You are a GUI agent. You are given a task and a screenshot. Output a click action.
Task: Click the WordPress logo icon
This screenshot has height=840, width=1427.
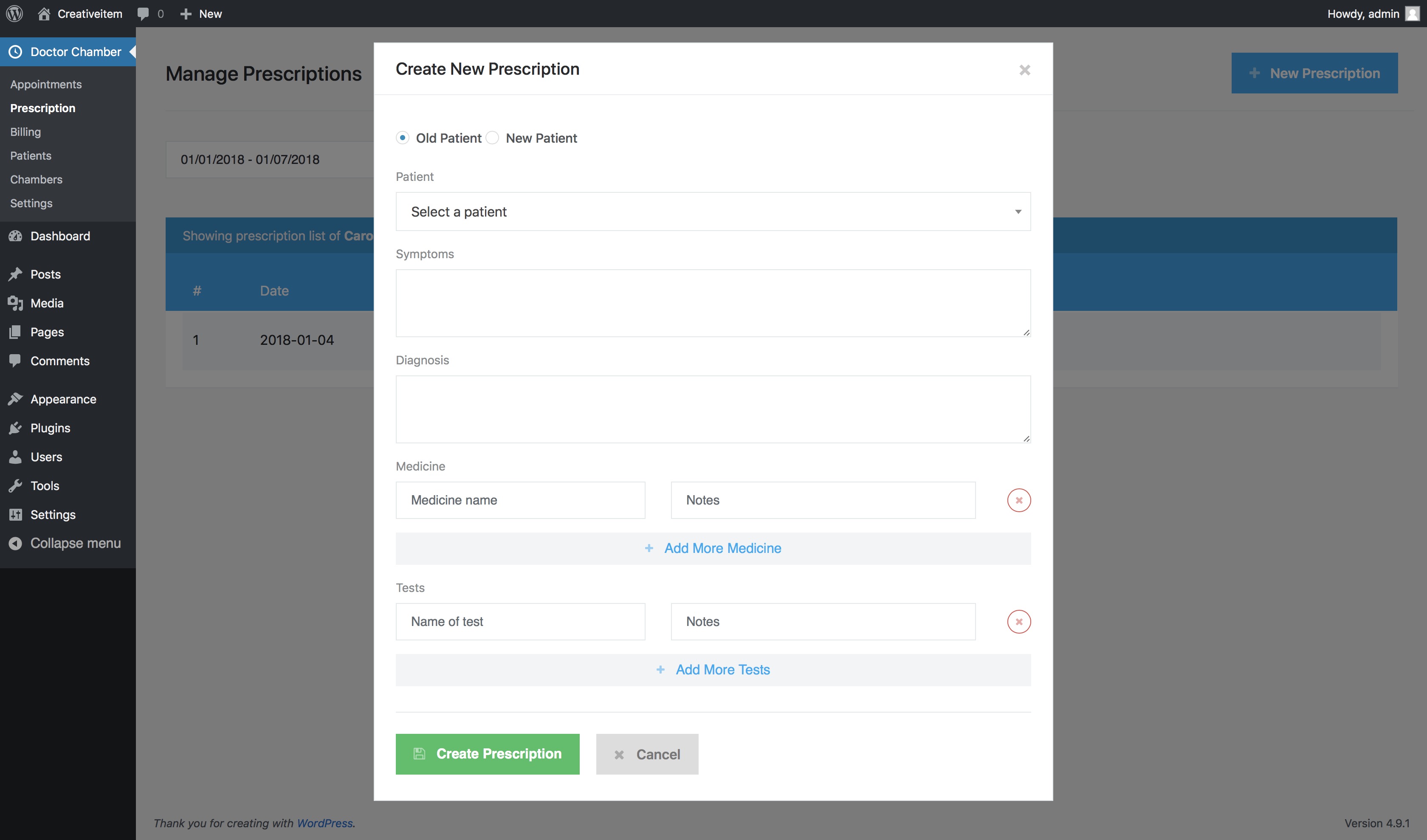[15, 14]
